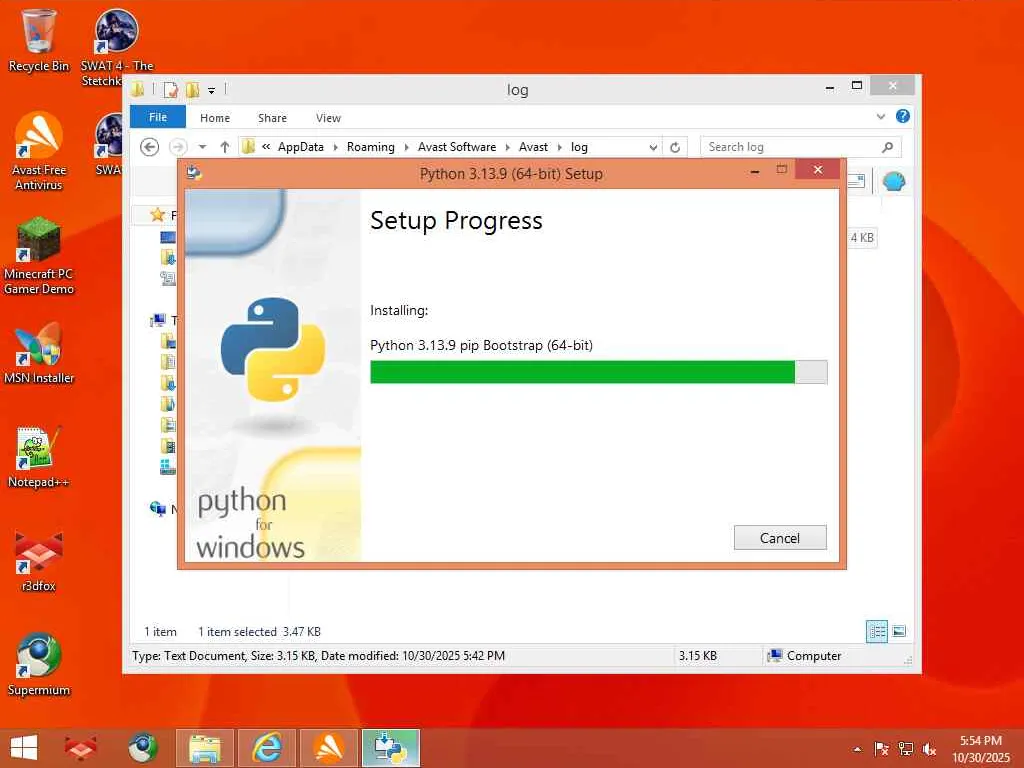
Task: Open Avast from the taskbar
Action: [329, 748]
